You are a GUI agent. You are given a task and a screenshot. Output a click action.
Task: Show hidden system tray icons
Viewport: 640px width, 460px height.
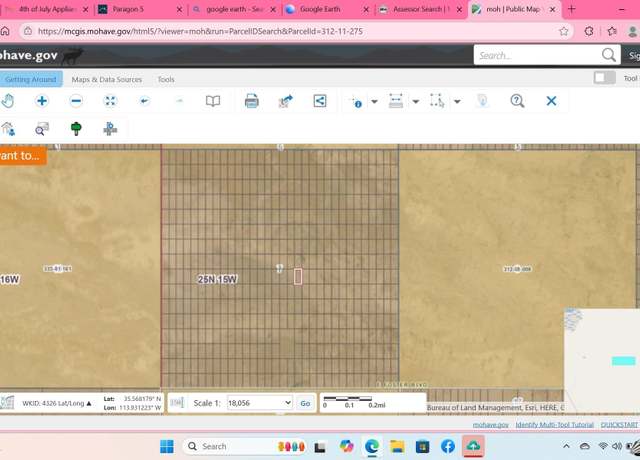click(x=566, y=446)
